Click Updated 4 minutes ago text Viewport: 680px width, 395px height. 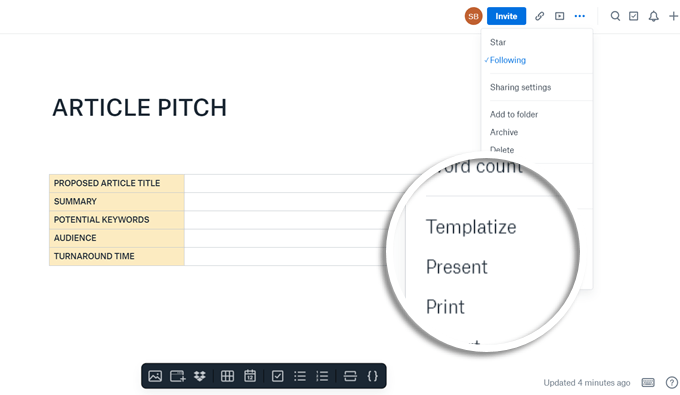point(586,383)
